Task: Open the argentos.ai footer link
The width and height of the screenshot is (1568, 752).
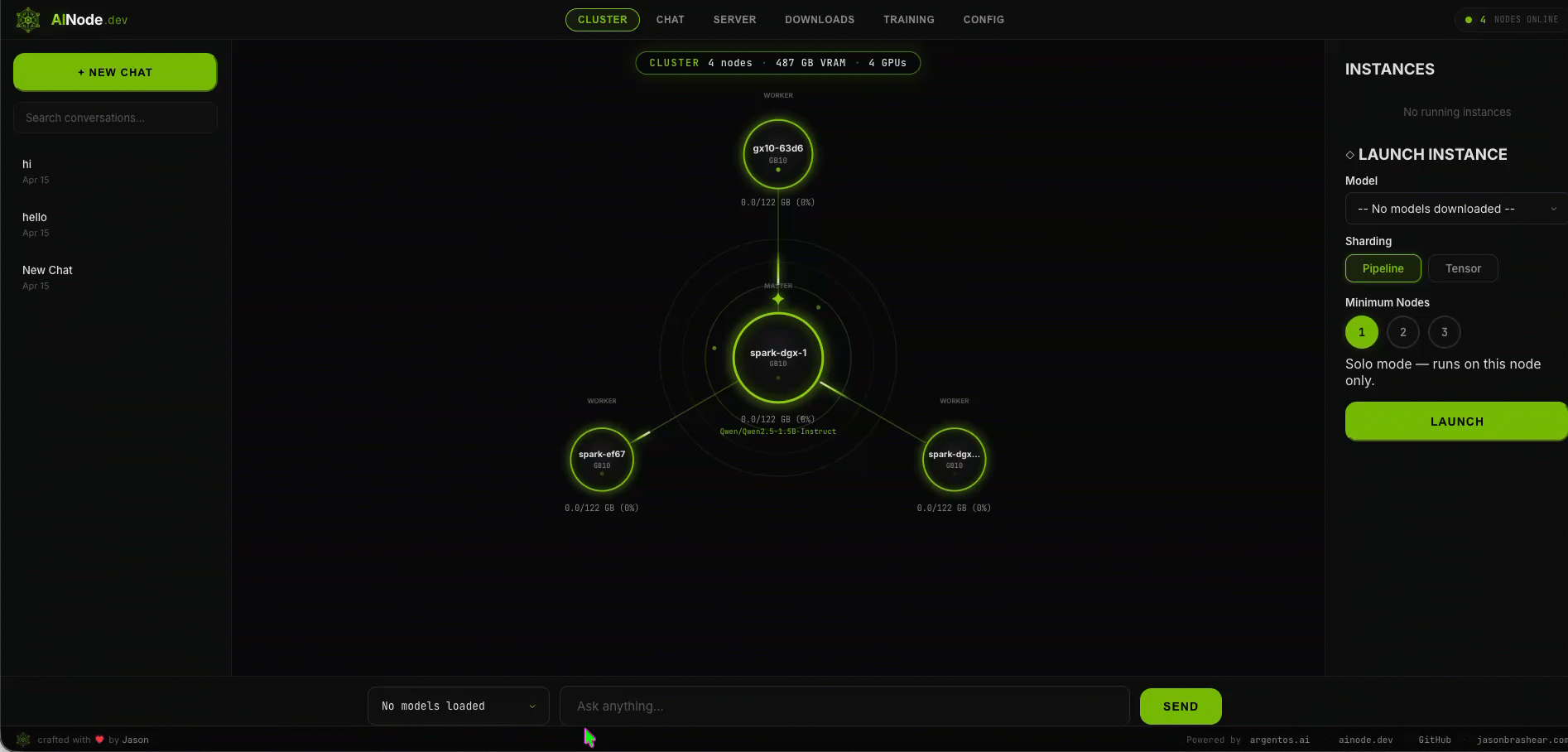Action: 1280,740
